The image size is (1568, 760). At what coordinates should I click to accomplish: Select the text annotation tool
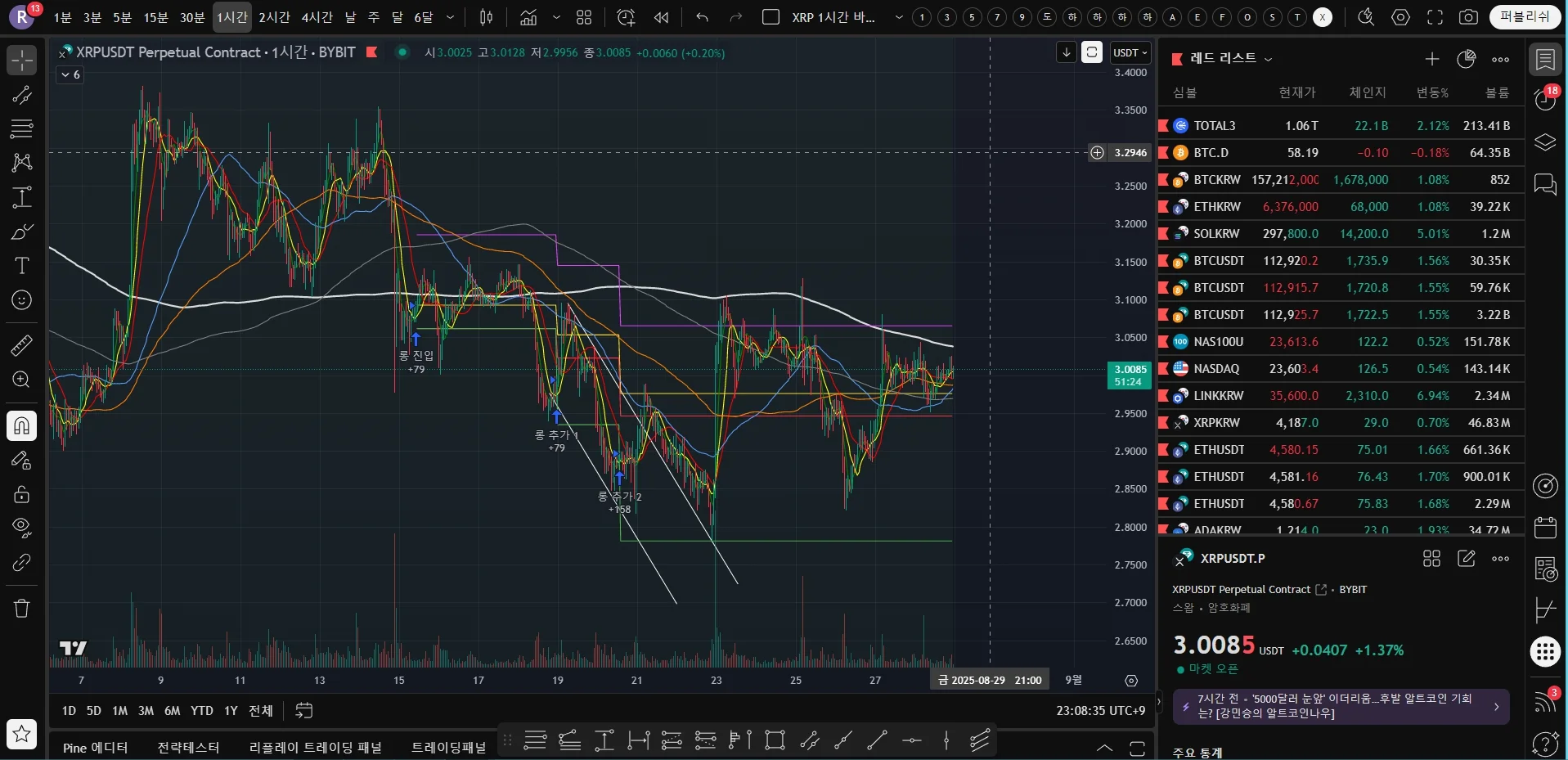click(x=22, y=266)
